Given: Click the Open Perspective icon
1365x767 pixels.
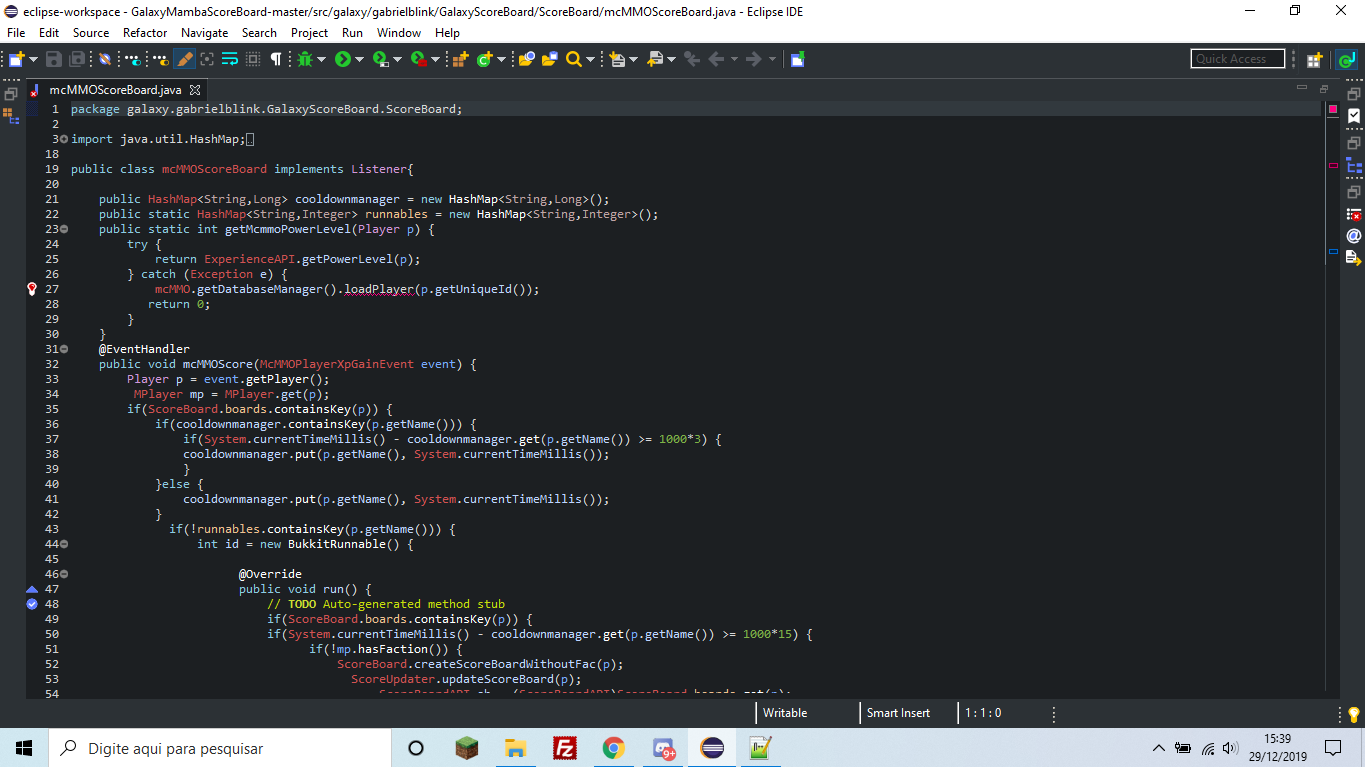Looking at the screenshot, I should [x=1314, y=59].
